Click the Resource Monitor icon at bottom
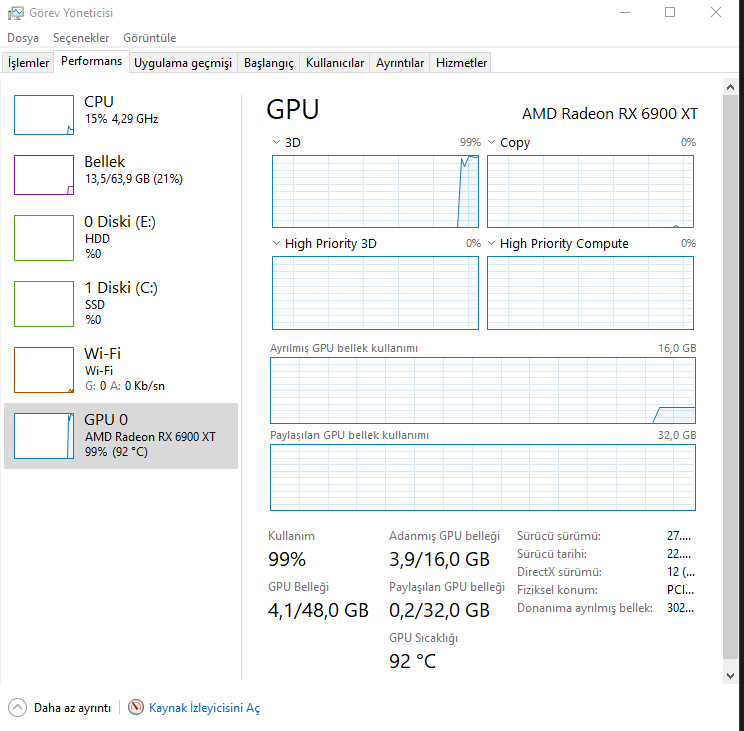This screenshot has height=731, width=744. 136,707
